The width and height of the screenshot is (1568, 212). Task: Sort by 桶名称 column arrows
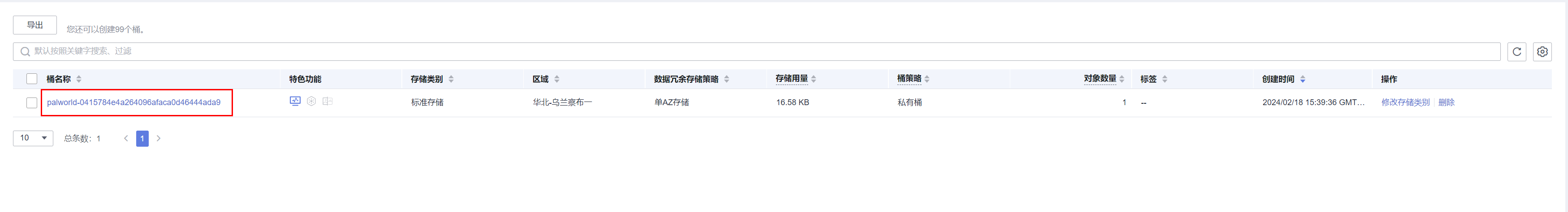point(79,79)
